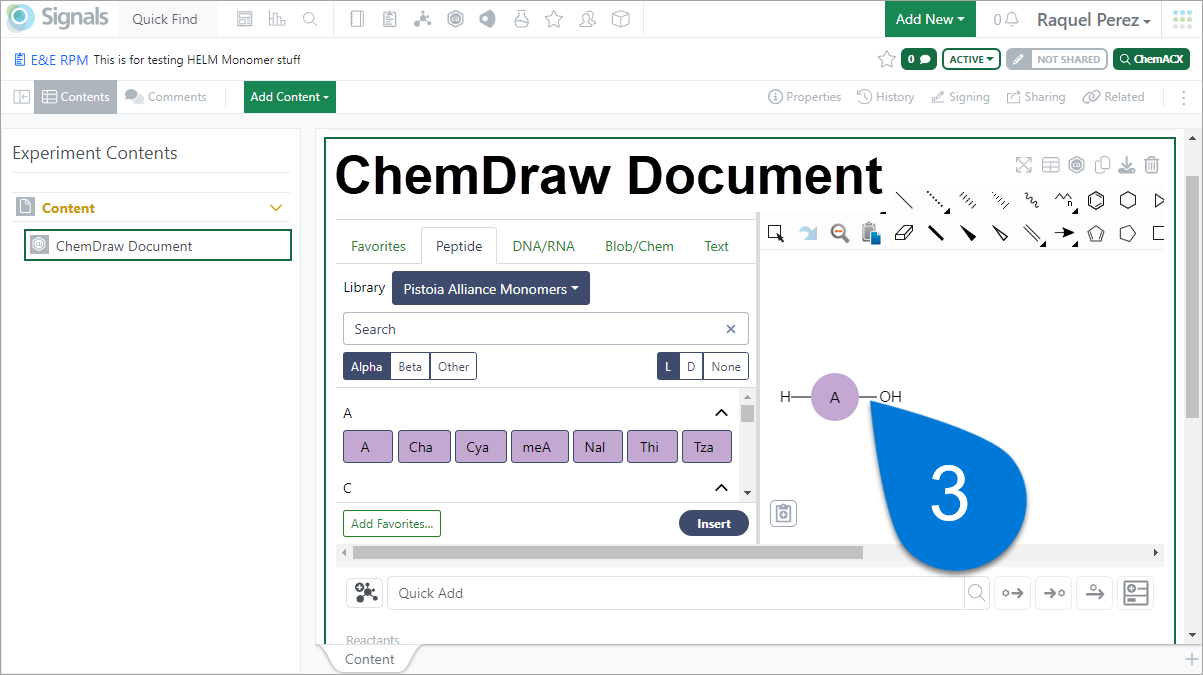Collapse the left side panel

[21, 97]
